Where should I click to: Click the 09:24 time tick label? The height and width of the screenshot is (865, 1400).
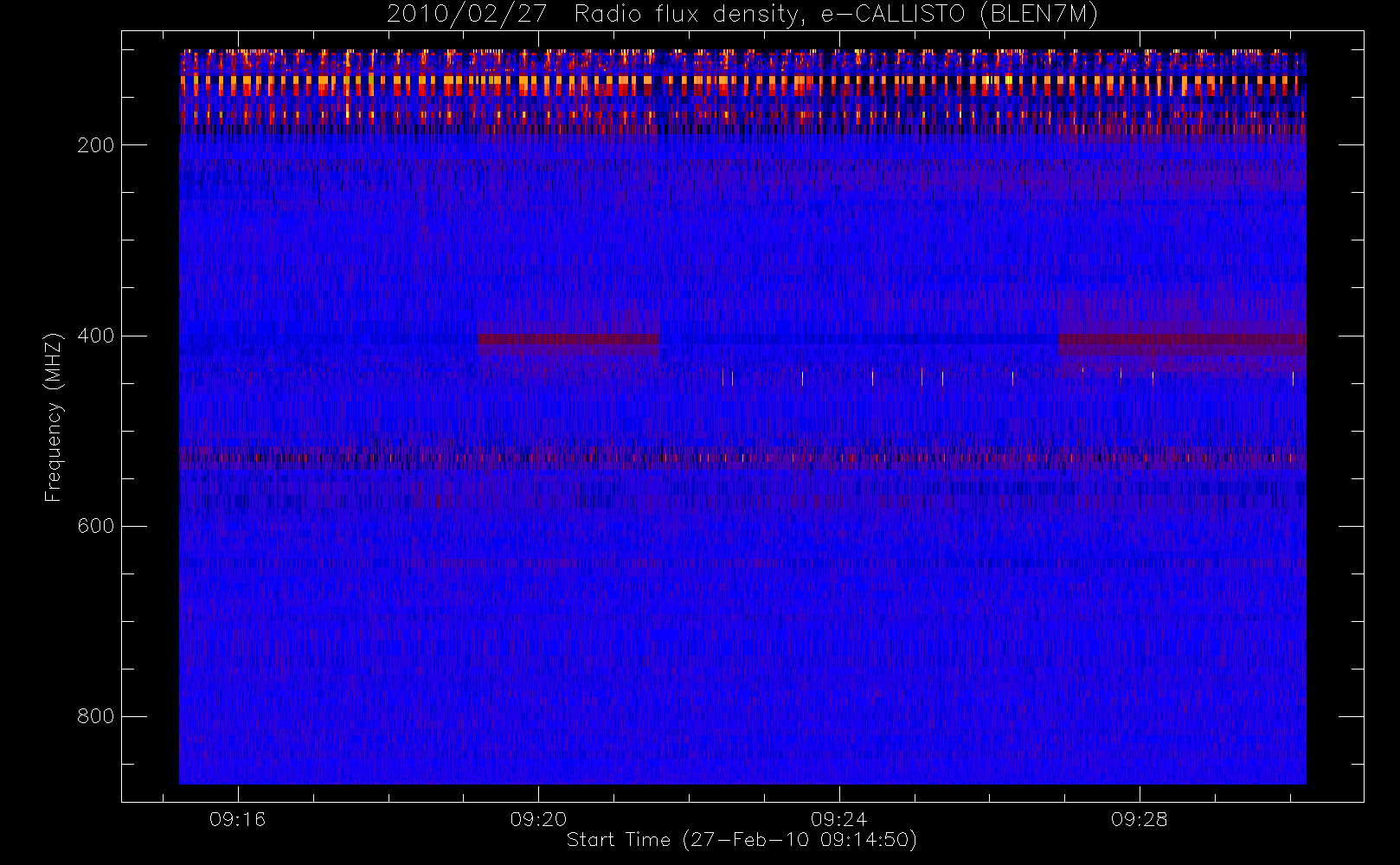pos(838,819)
